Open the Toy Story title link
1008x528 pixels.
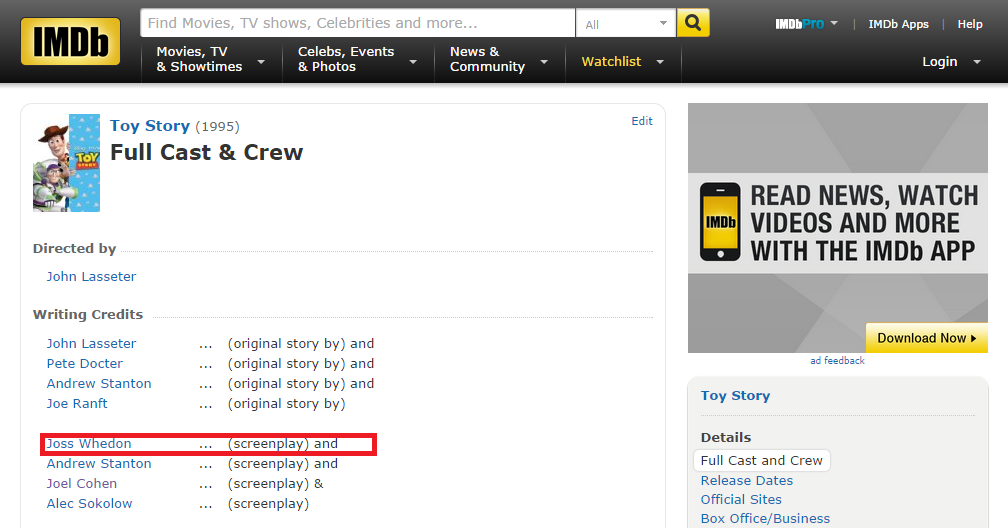point(150,126)
